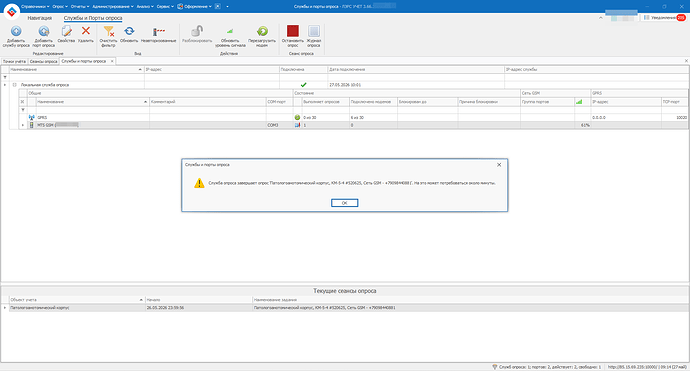Image resolution: width=690 pixels, height=371 pixels.
Task: Sort services by Наименование header
Action: [x=77, y=70]
